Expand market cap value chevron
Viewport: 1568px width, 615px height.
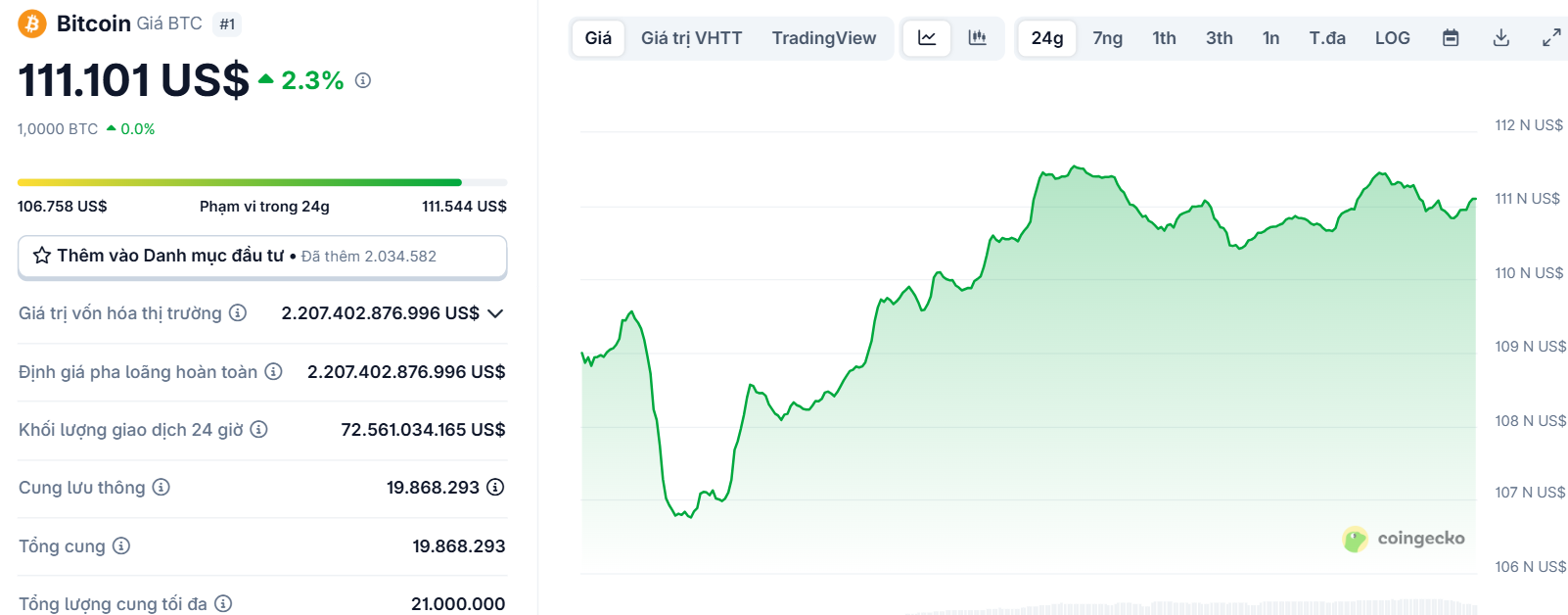tap(495, 313)
